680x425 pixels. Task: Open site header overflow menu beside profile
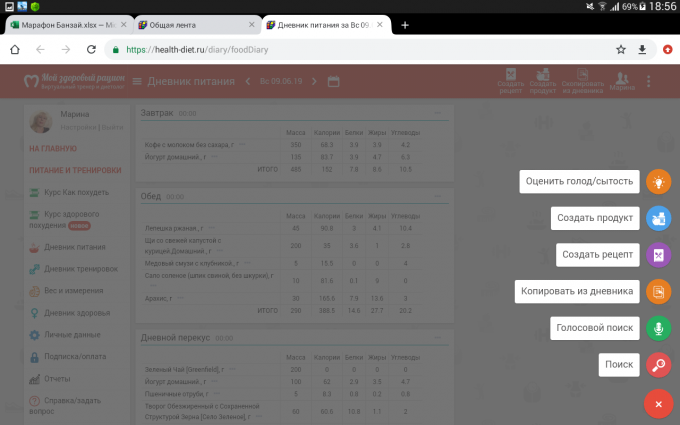coord(649,81)
